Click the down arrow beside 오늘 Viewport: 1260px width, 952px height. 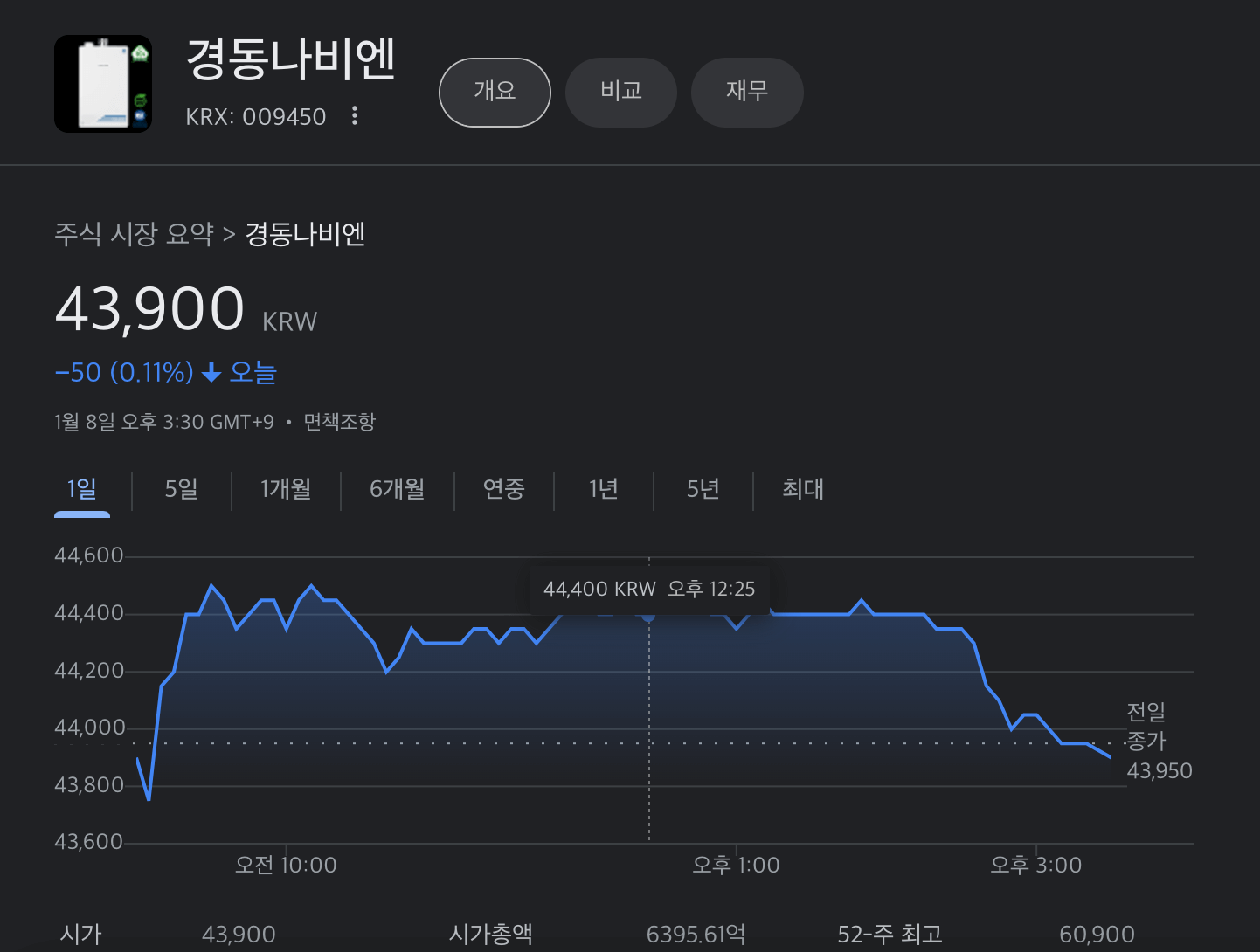tap(211, 374)
